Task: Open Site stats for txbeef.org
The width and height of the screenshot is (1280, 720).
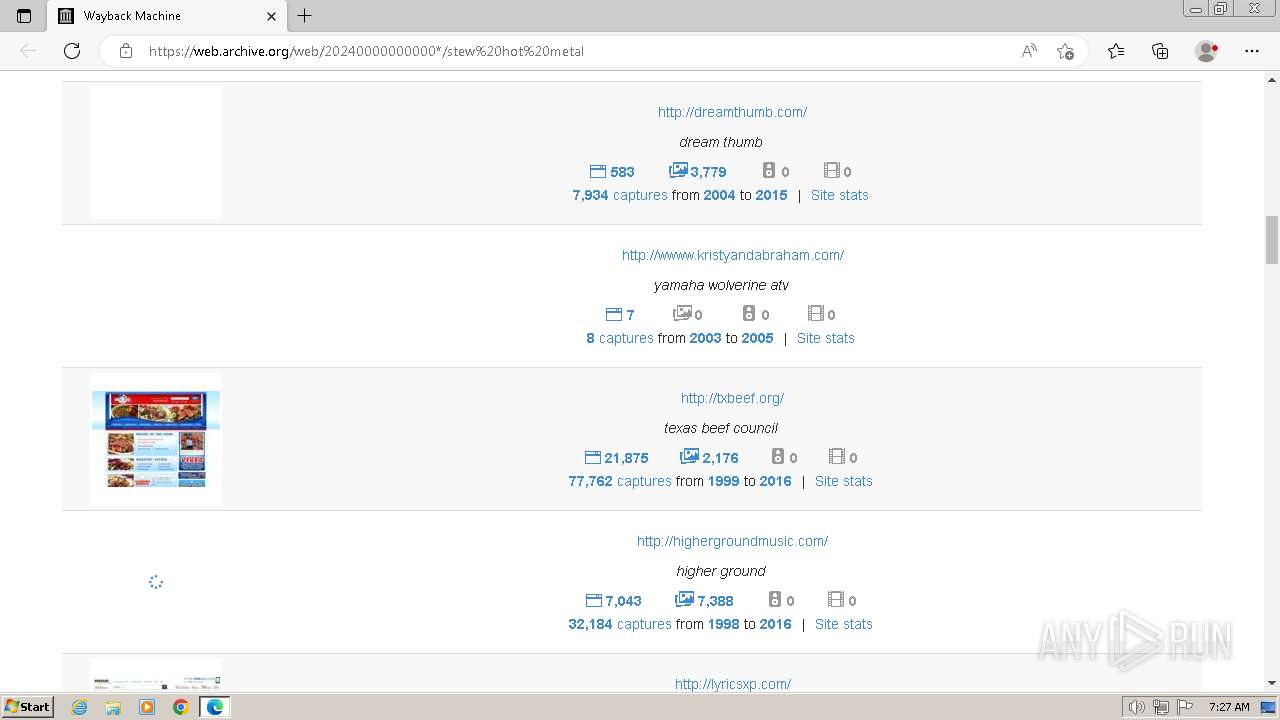Action: pos(844,481)
